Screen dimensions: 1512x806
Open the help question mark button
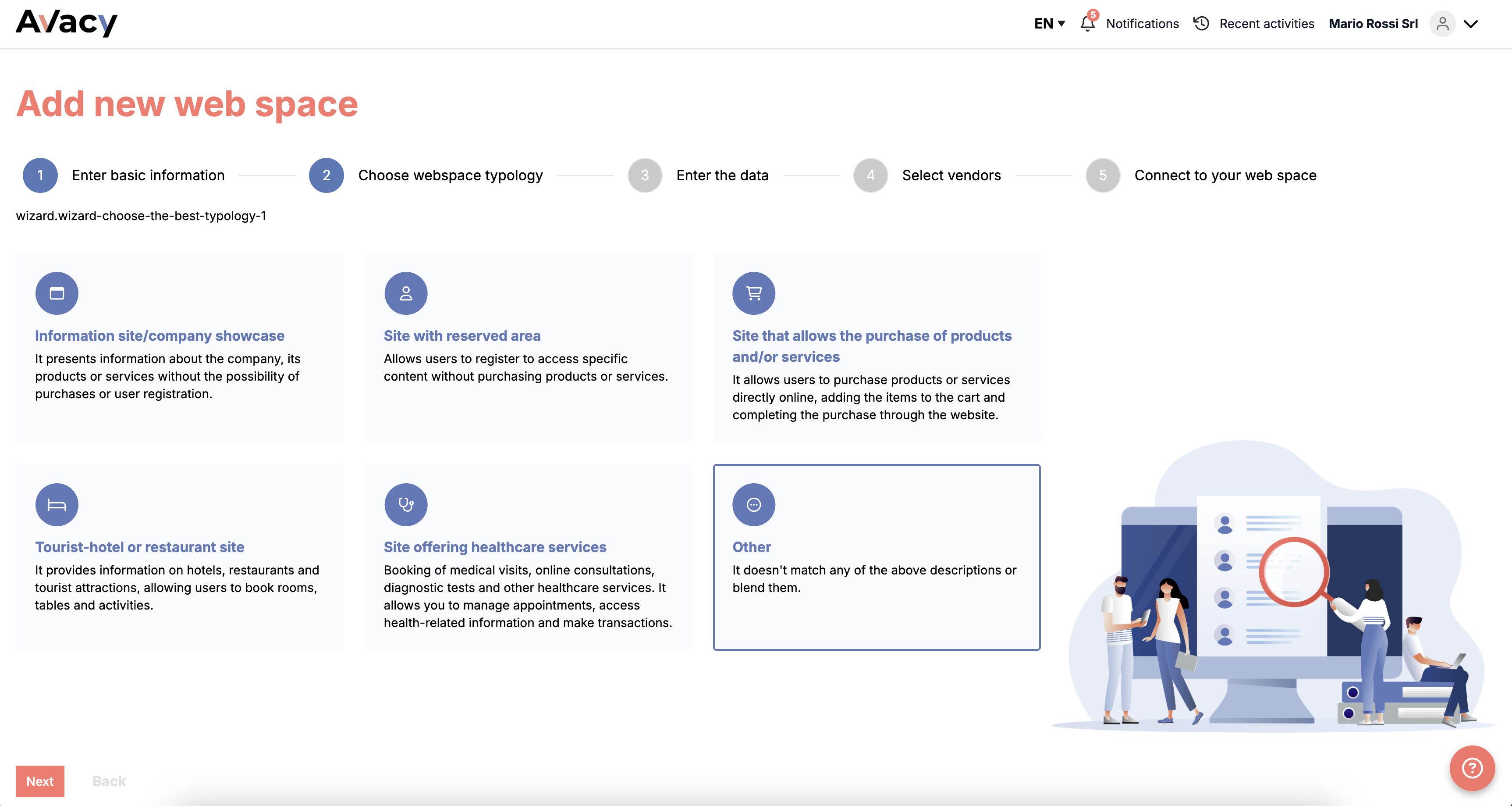pyautogui.click(x=1472, y=768)
